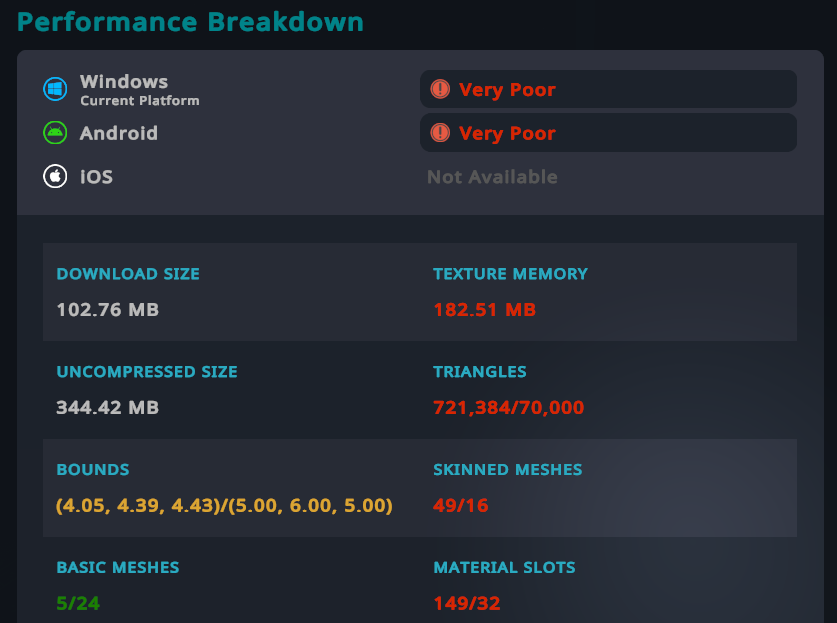Screen dimensions: 837x623
Task: Select the Android platform label
Action: coord(118,133)
